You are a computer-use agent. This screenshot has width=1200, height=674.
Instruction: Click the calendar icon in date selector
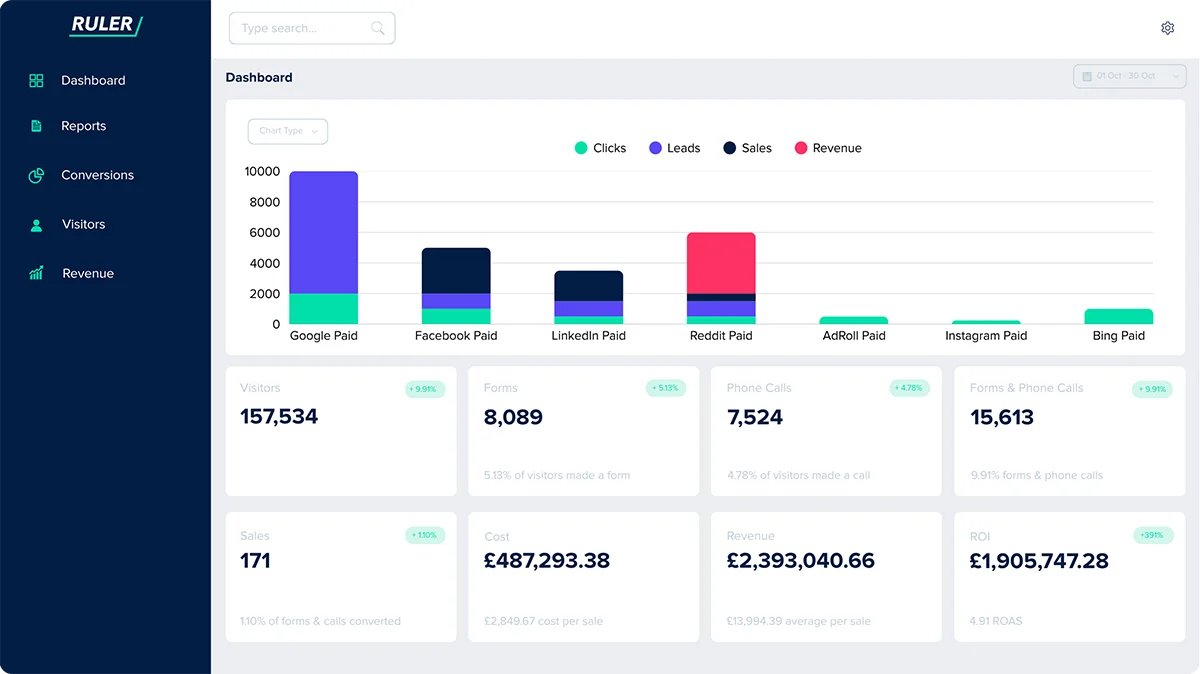(x=1087, y=76)
